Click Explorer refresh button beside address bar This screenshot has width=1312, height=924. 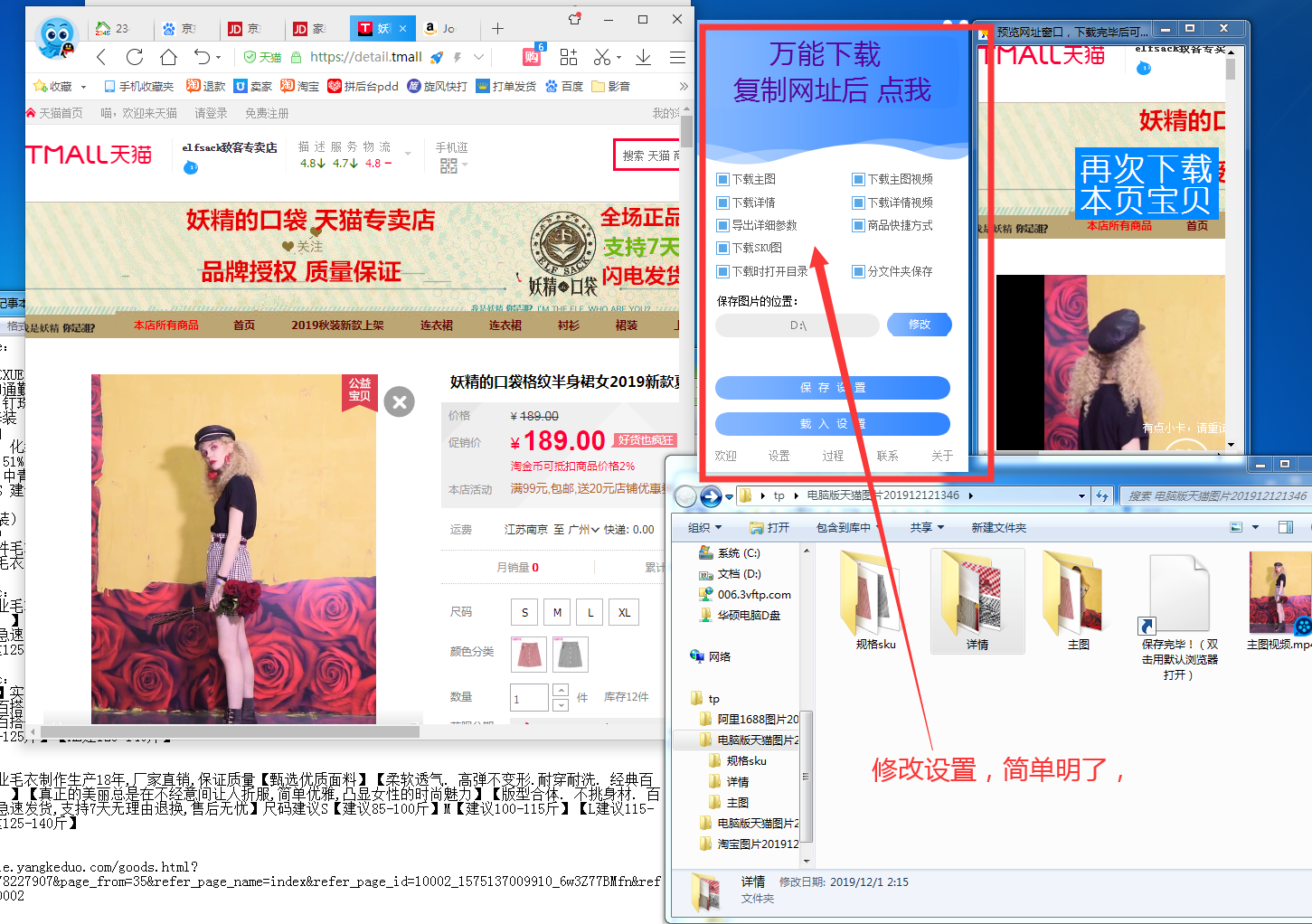pos(1102,495)
